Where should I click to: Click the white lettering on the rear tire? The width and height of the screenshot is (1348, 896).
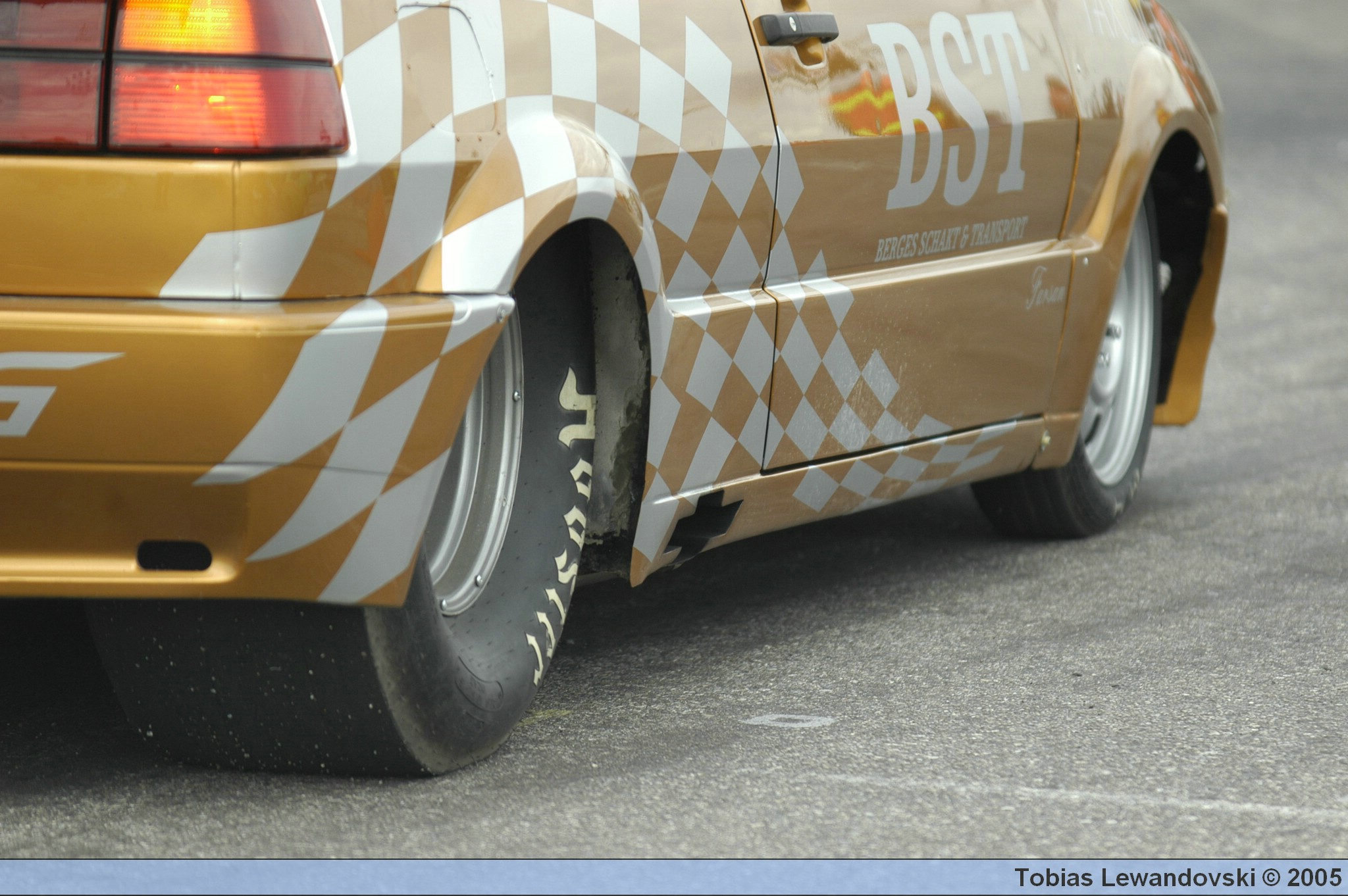565,526
